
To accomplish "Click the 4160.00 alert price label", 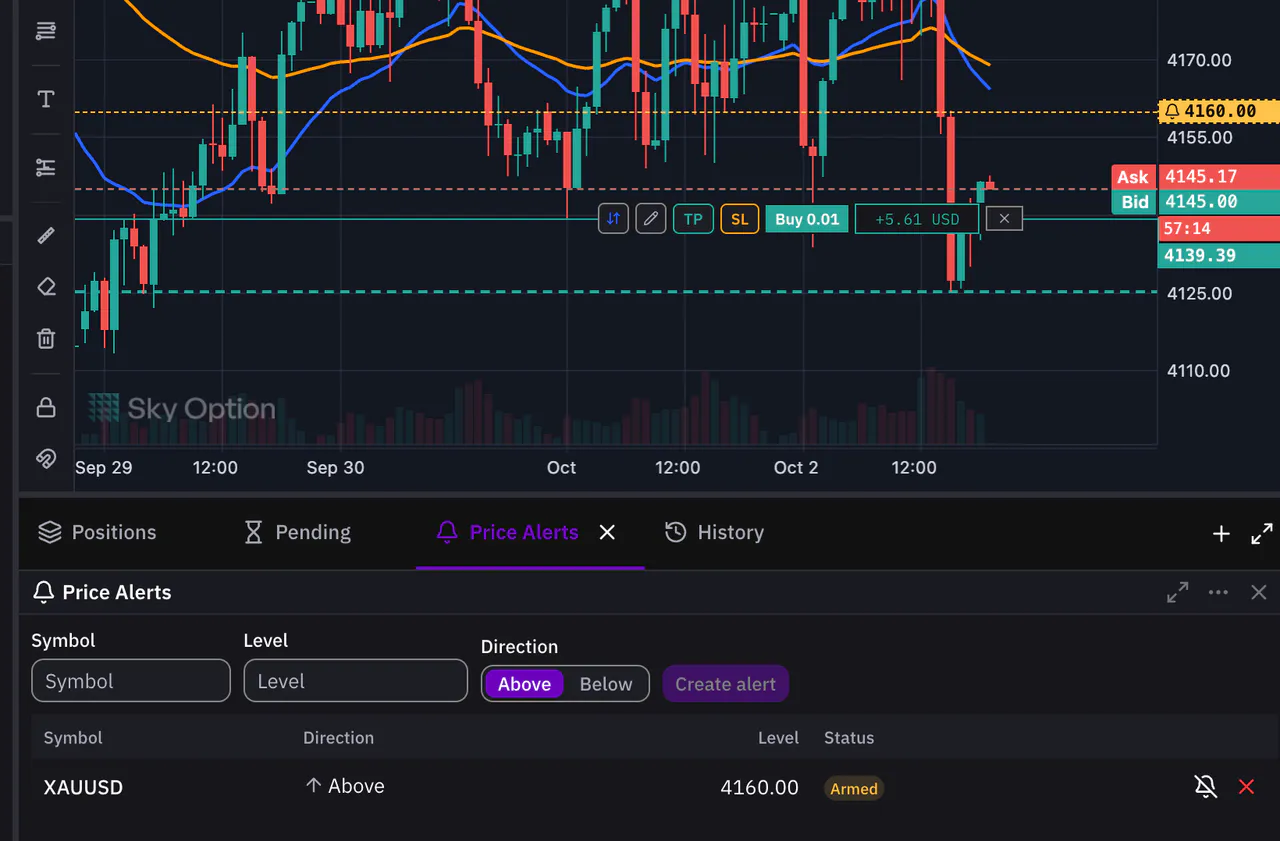I will point(1219,111).
